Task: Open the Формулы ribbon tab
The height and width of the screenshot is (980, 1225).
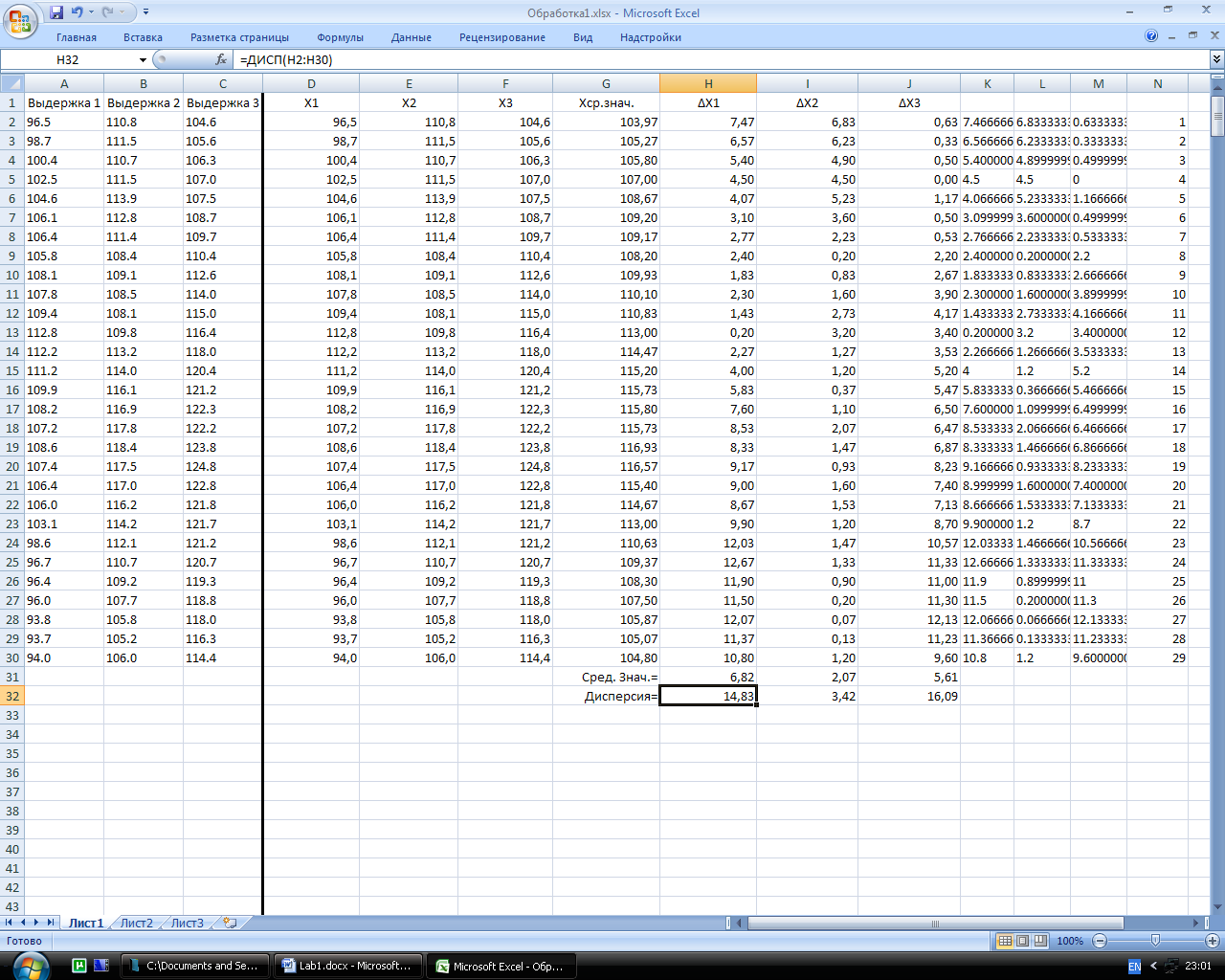Action: pyautogui.click(x=340, y=37)
